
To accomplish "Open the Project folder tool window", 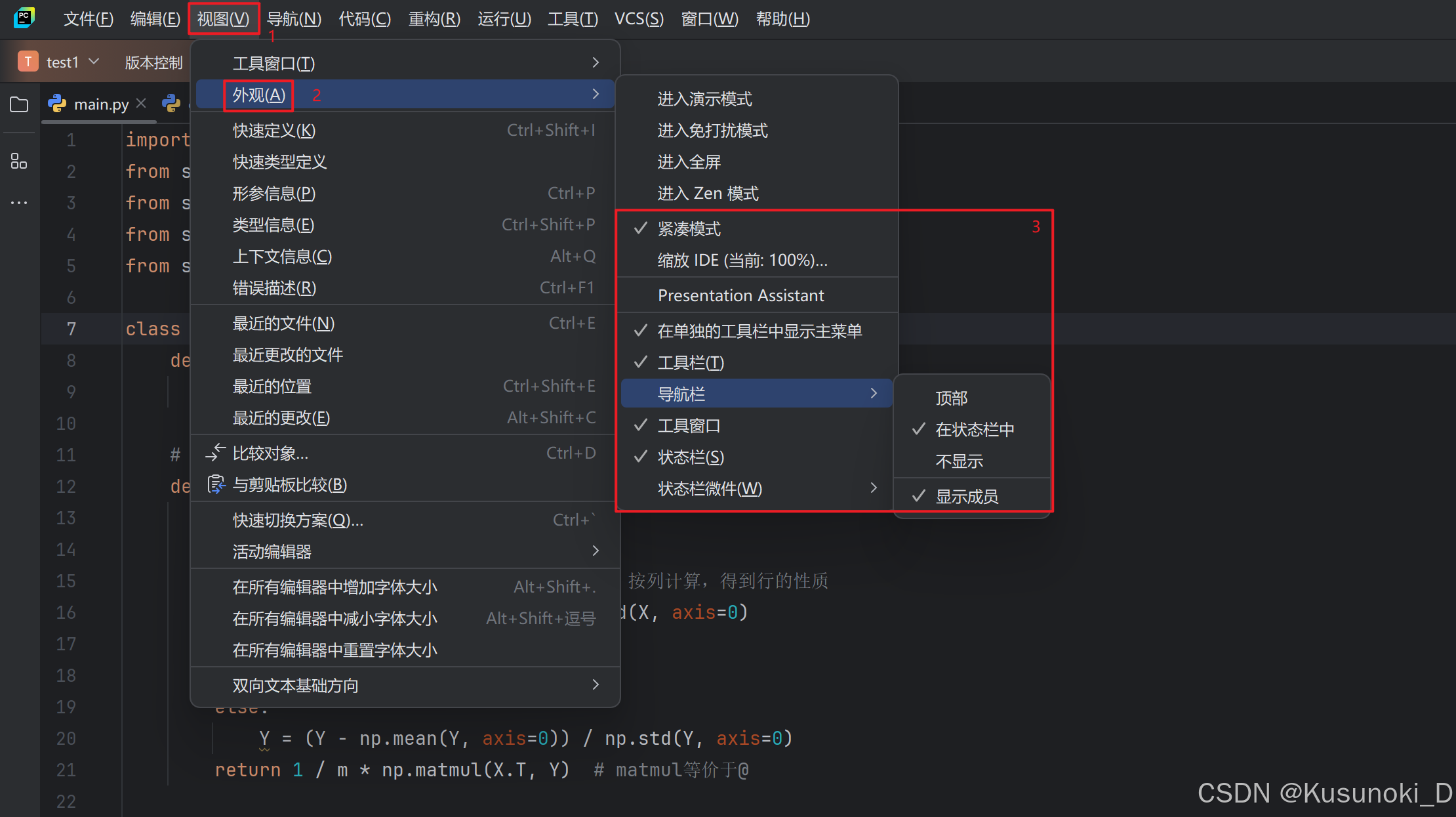I will 19,105.
